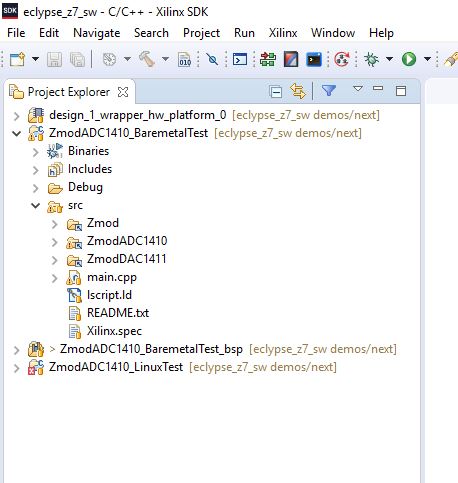Select the Xilinx.spec file
Viewport: 458px width, 483px height.
tap(114, 331)
